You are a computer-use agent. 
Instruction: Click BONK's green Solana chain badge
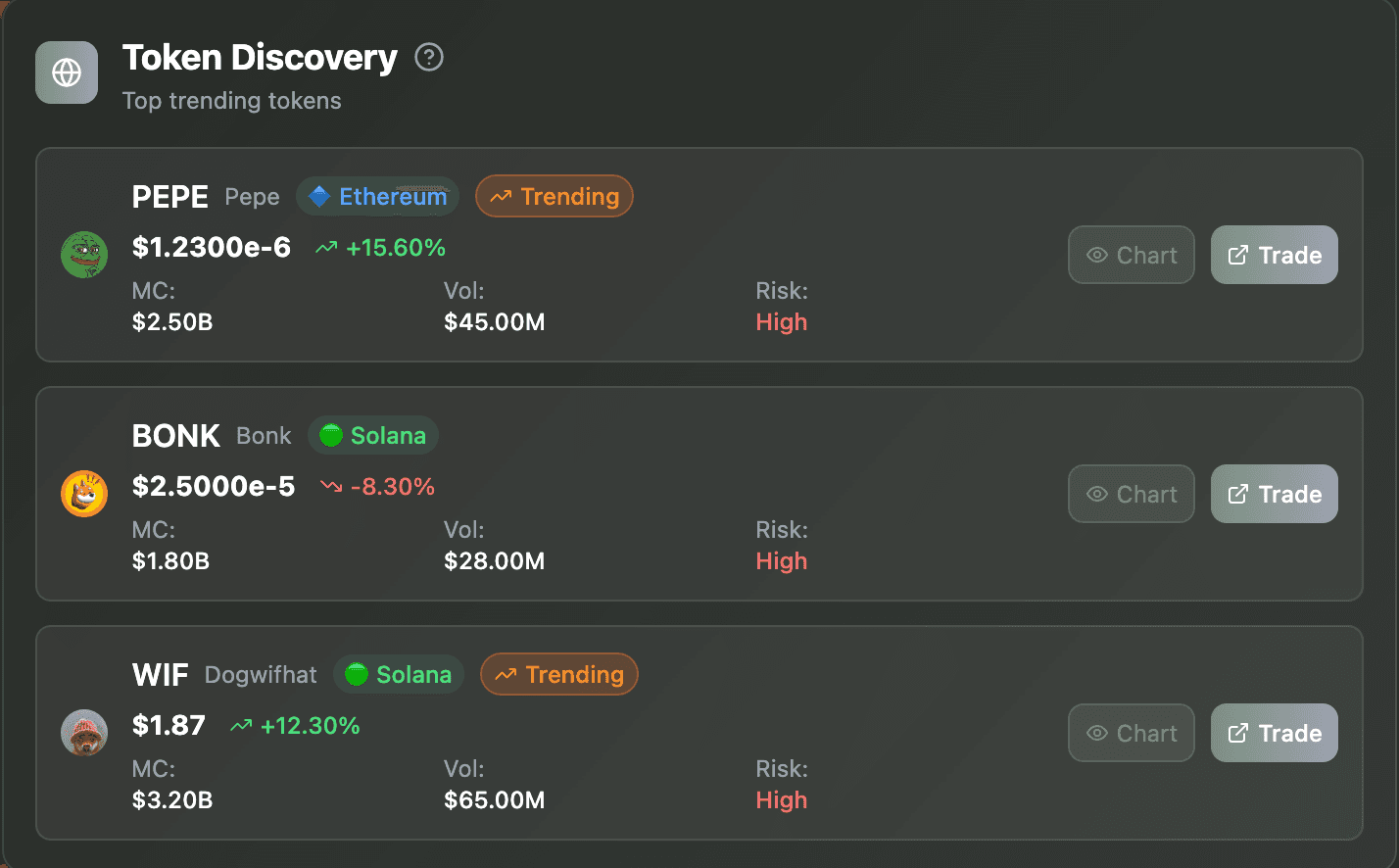click(373, 436)
